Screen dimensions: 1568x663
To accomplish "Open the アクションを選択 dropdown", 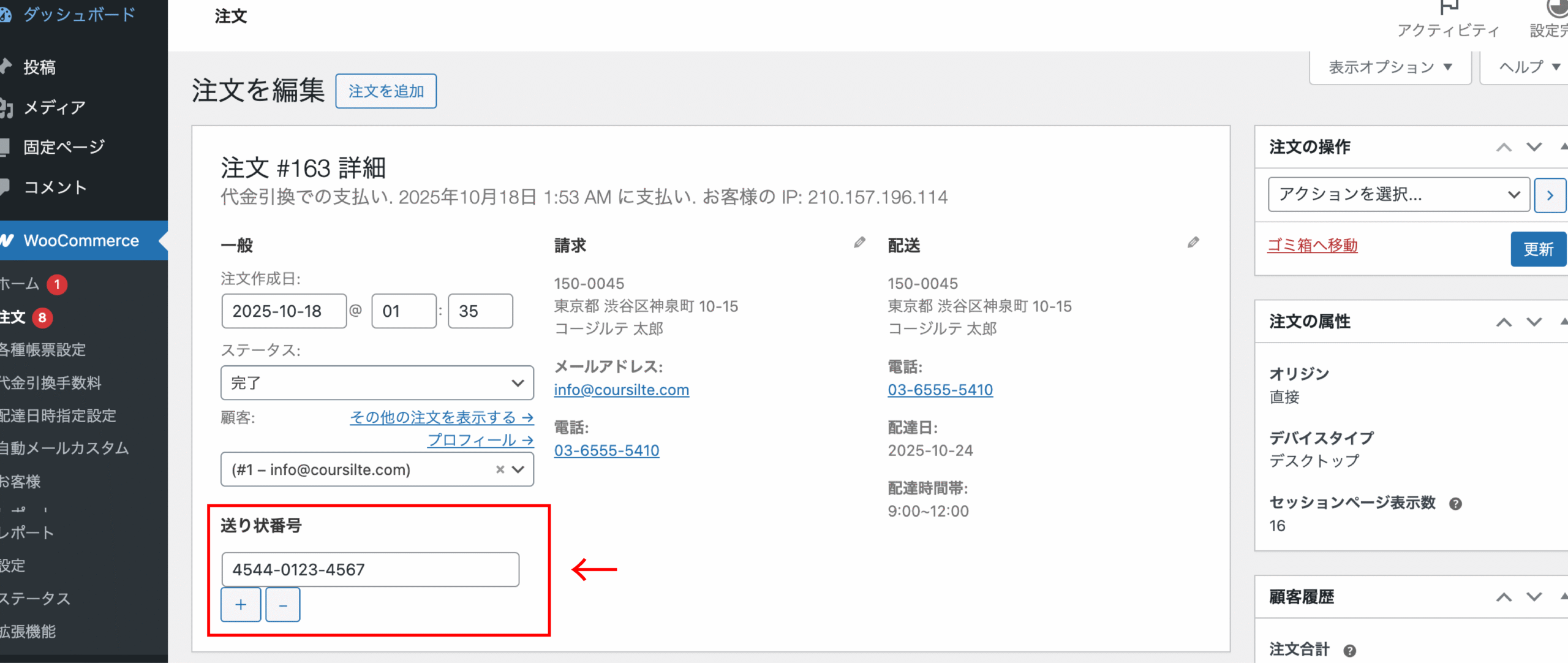I will 1398,195.
